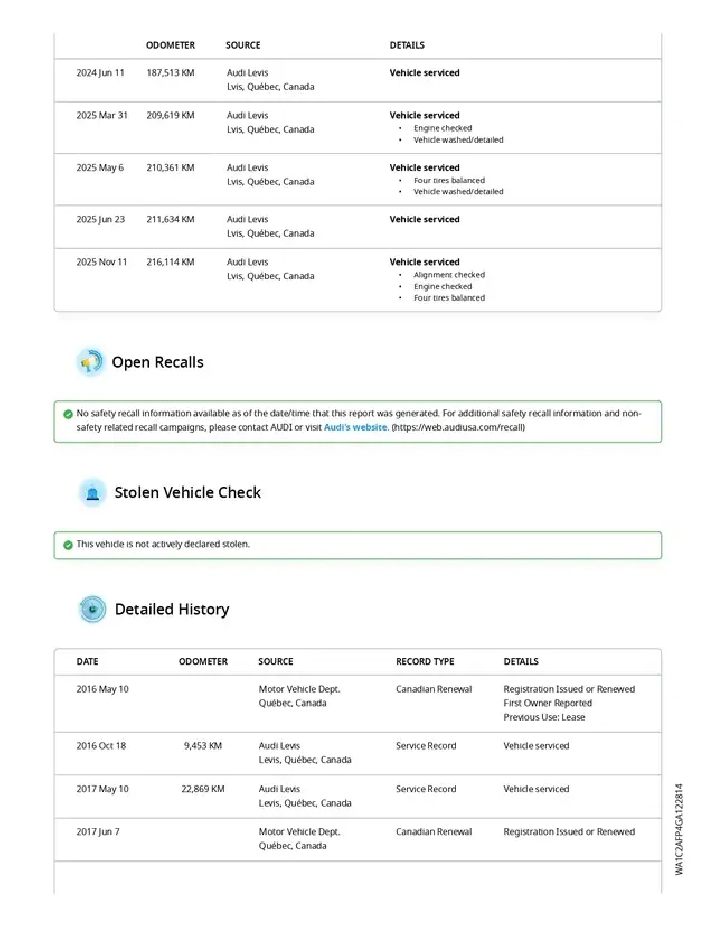716x927 pixels.
Task: Select the Detailed History heading
Action: click(x=171, y=609)
